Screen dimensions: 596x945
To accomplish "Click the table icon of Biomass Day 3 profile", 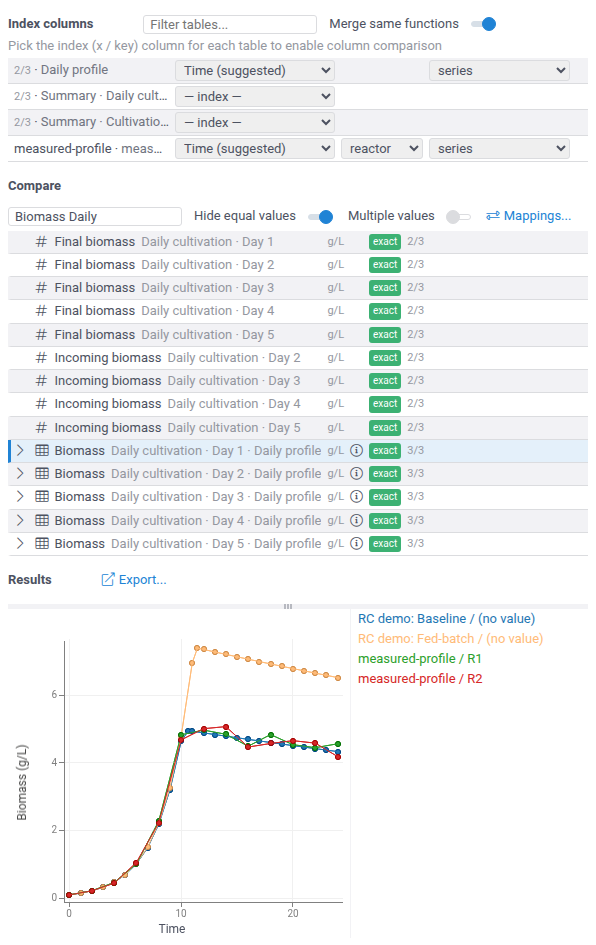I will (42, 496).
